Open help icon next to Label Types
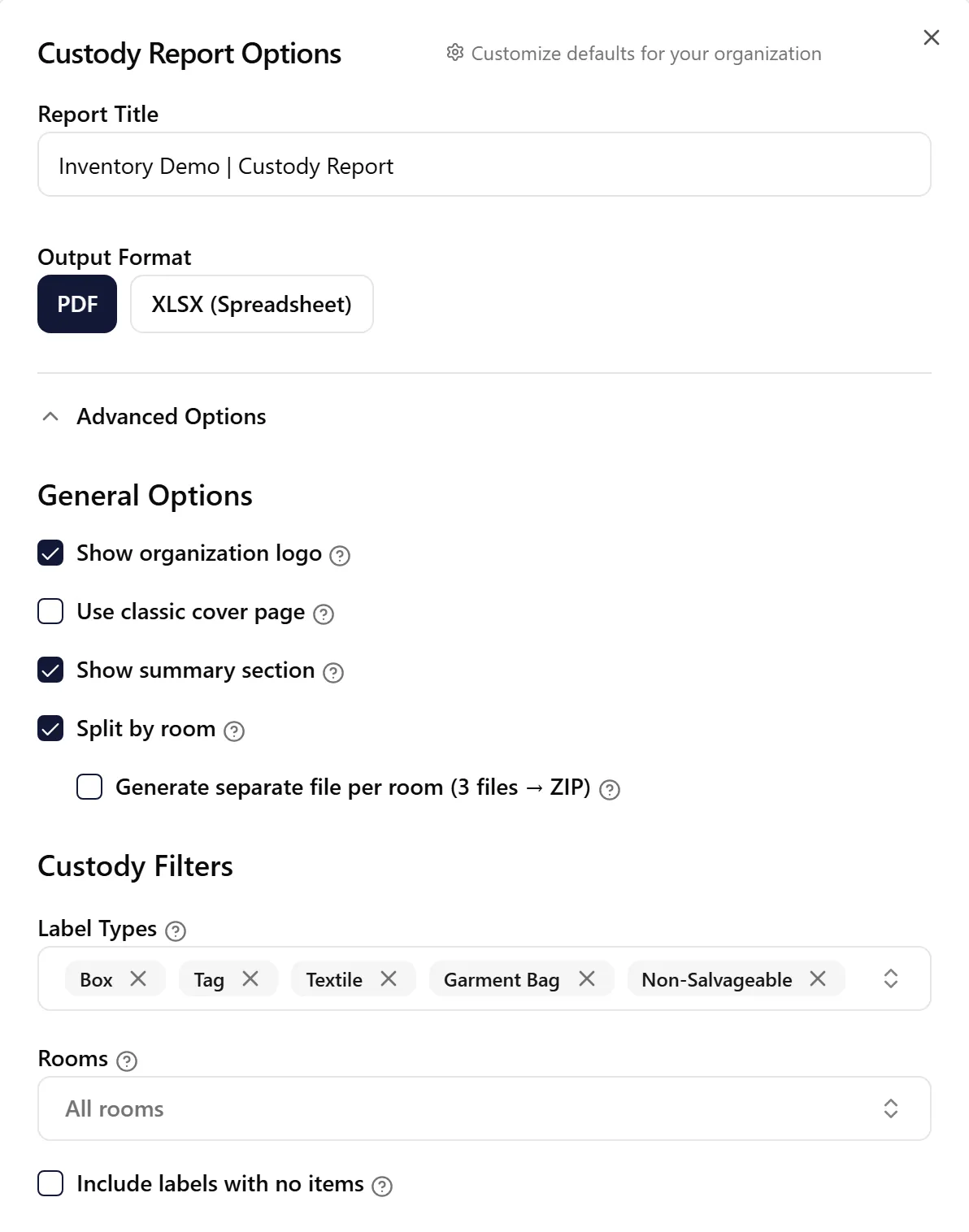This screenshot has height=1232, width=969. 176,931
